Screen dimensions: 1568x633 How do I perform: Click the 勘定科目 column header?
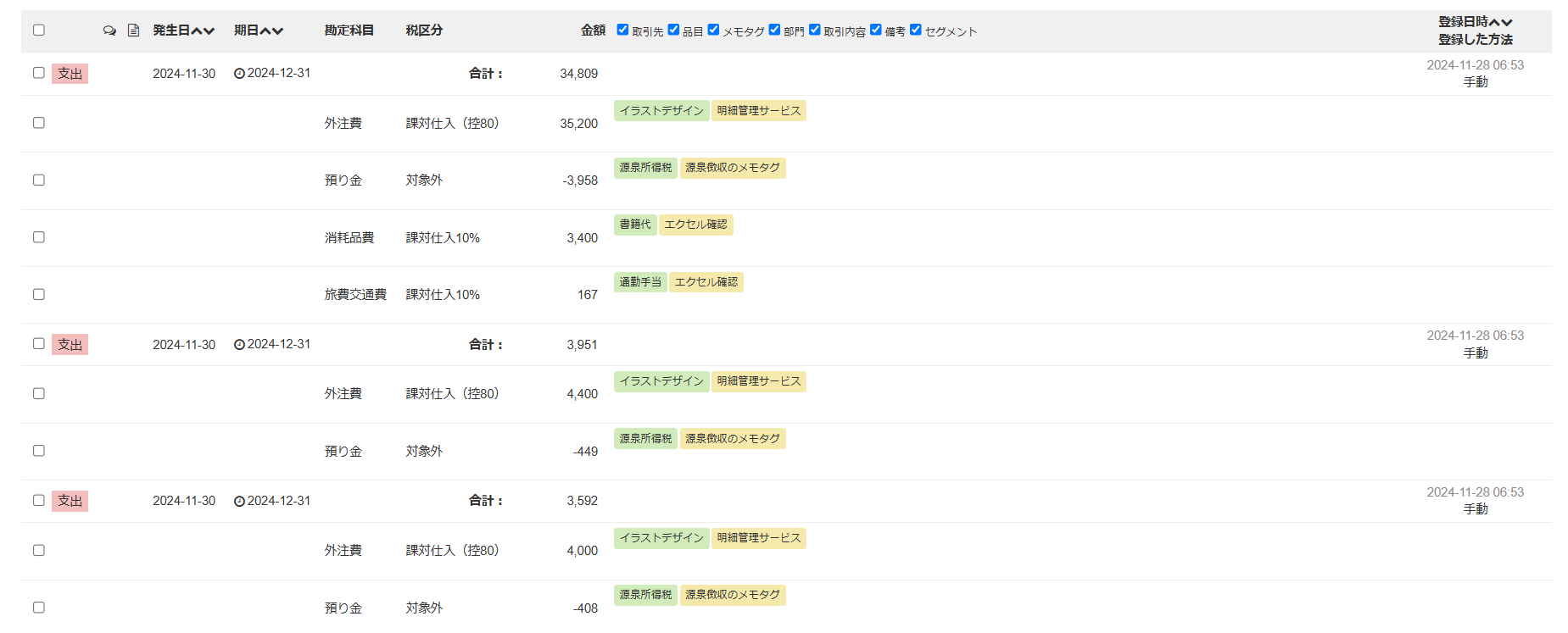pyautogui.click(x=349, y=31)
